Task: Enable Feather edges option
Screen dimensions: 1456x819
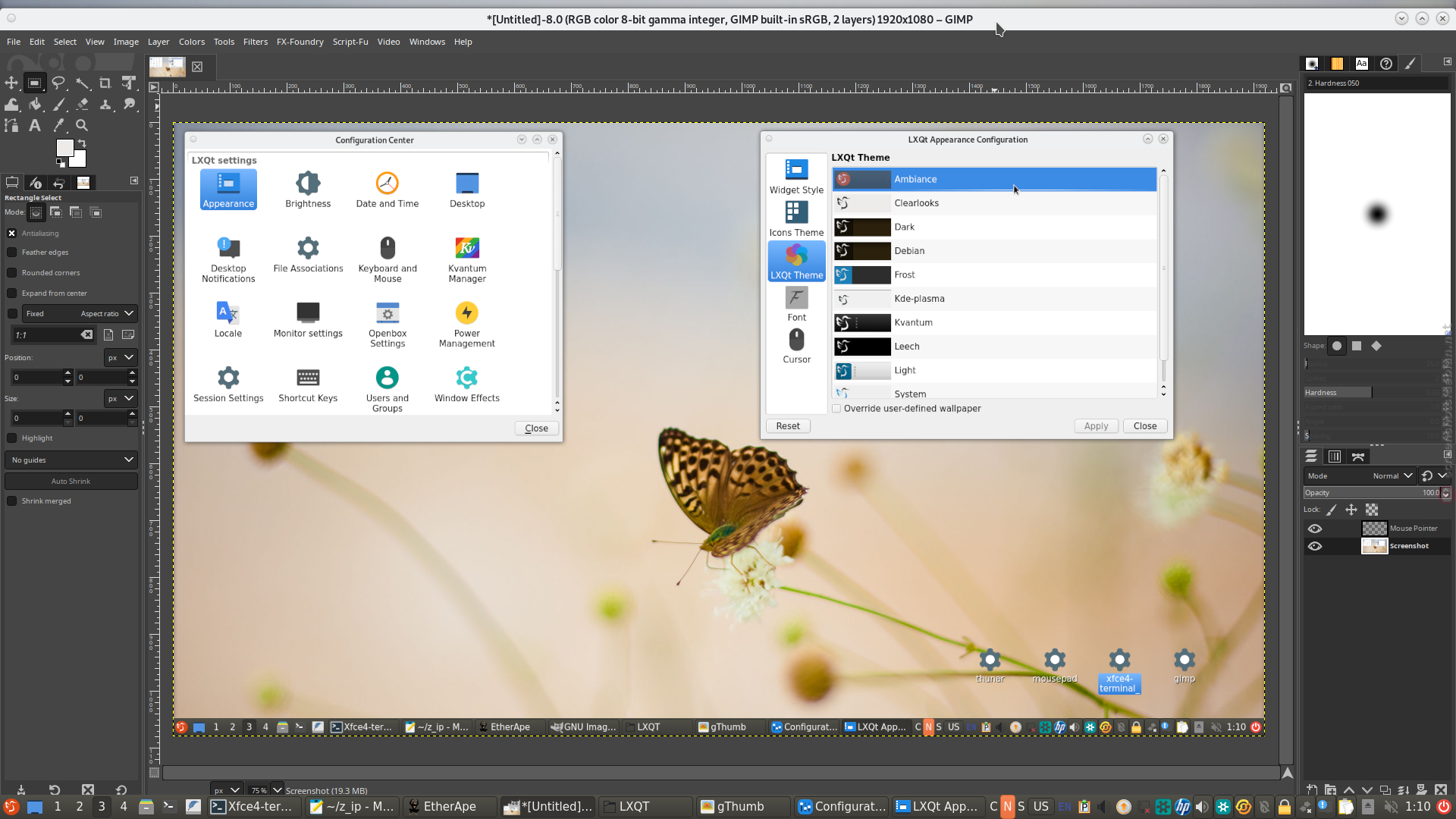Action: [x=12, y=253]
